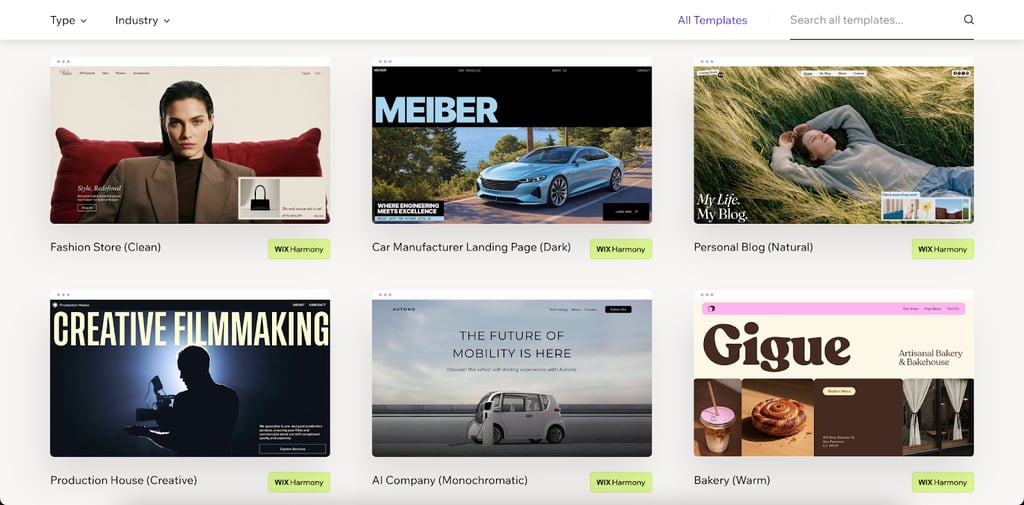
Task: Click the Fashion Store (Clean) title
Action: coord(105,247)
